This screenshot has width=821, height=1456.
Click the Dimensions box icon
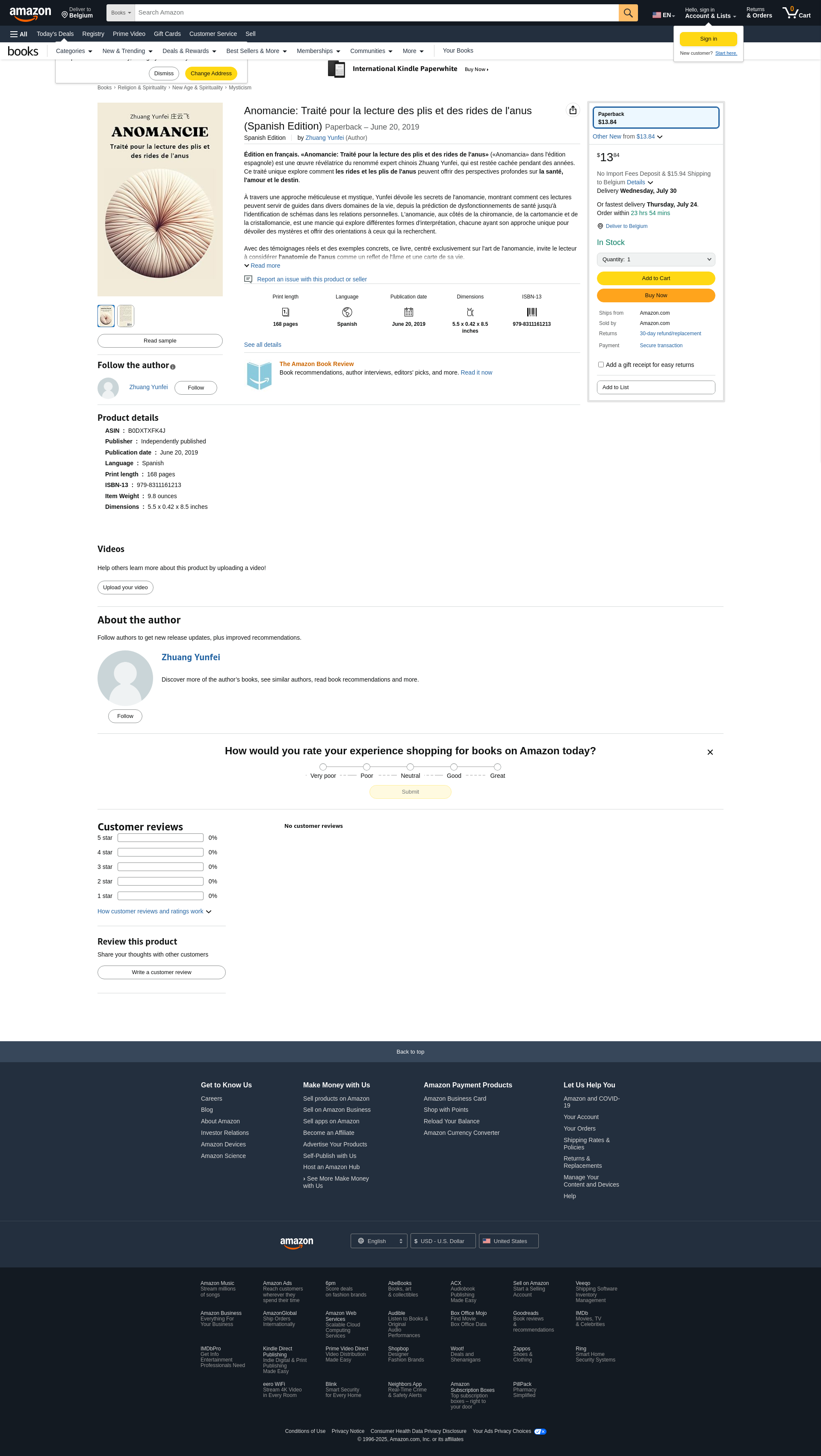click(470, 312)
